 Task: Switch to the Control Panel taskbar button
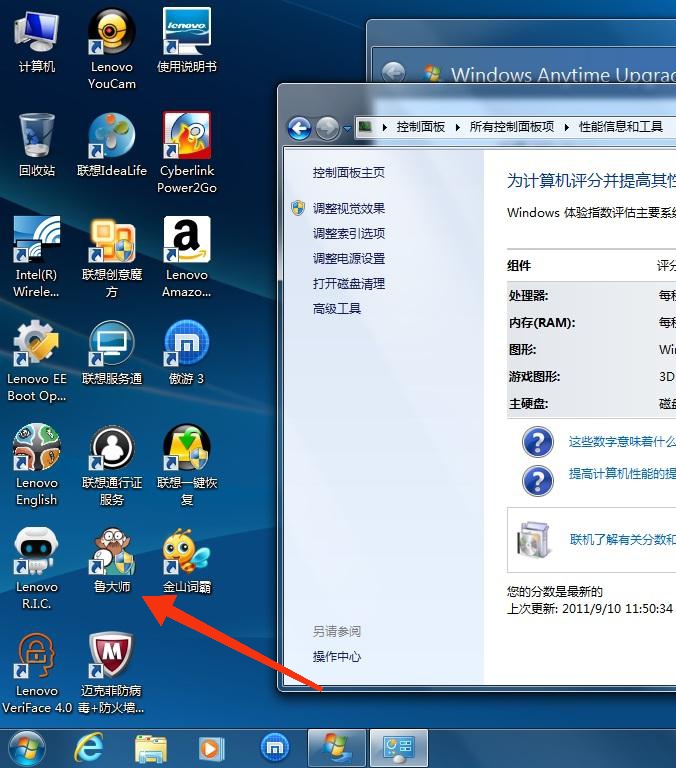click(x=399, y=748)
